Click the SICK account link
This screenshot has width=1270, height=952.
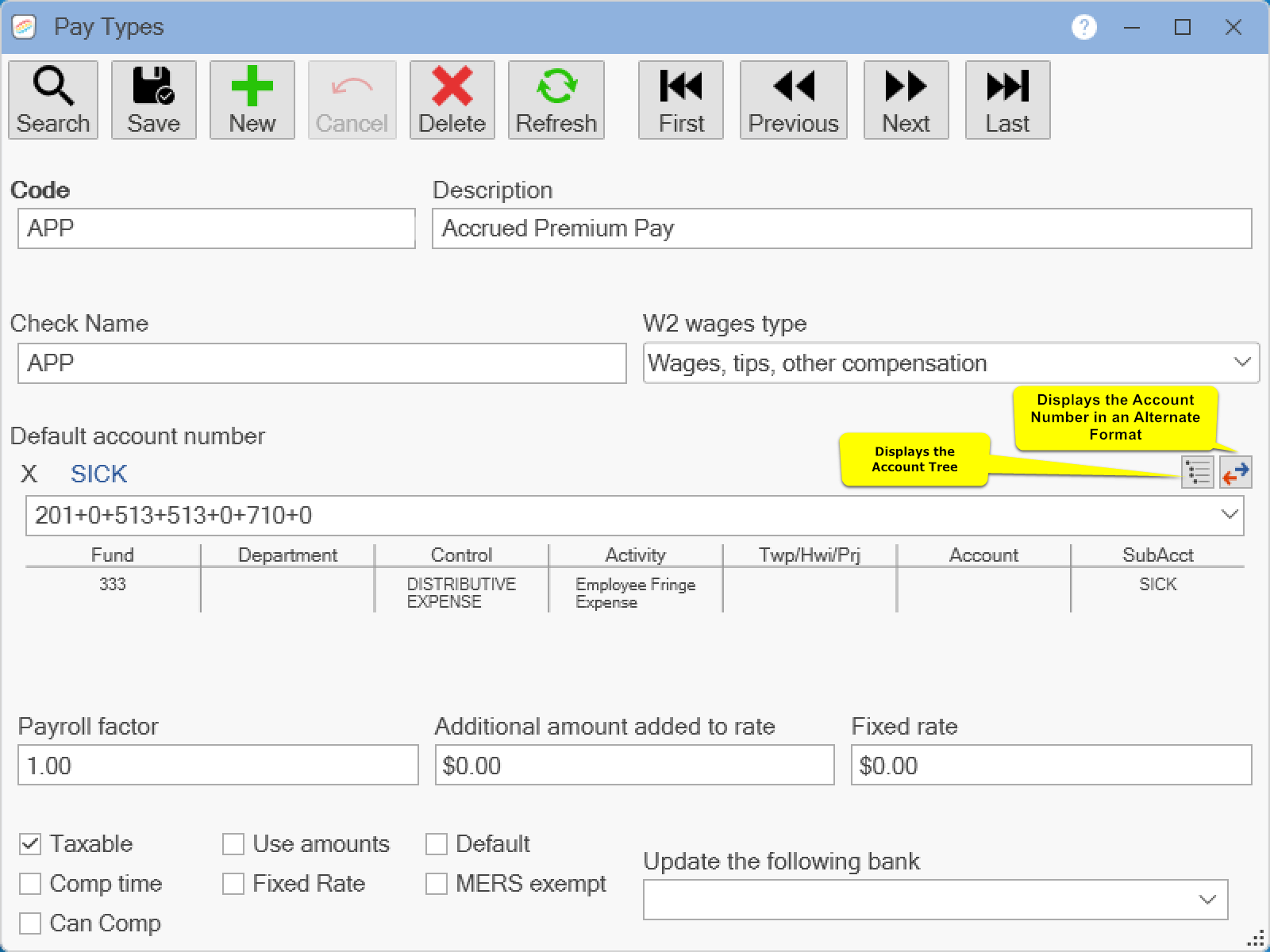(x=98, y=474)
